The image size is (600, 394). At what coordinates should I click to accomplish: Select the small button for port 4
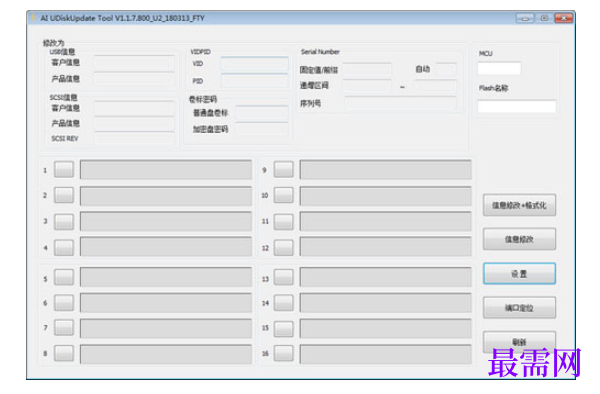click(64, 247)
